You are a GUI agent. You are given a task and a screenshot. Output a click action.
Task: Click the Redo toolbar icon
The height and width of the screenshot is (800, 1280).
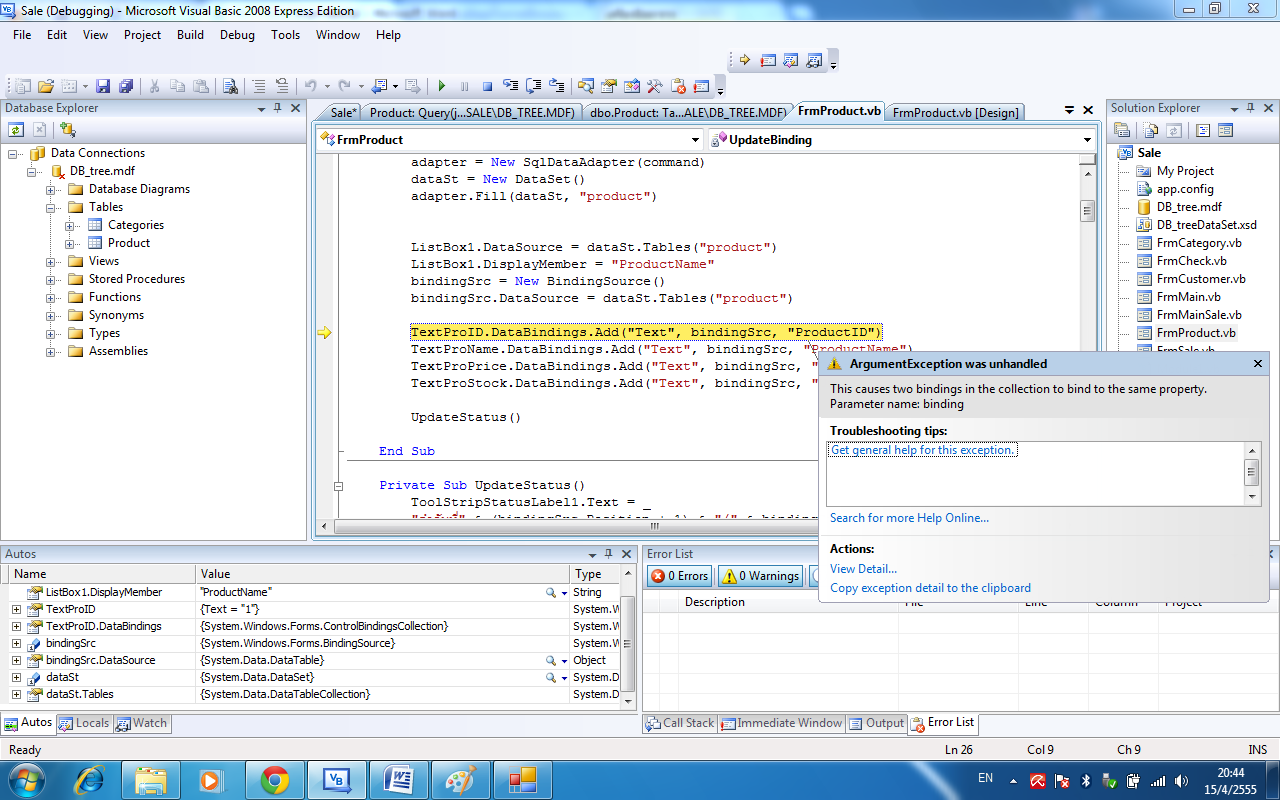click(344, 86)
